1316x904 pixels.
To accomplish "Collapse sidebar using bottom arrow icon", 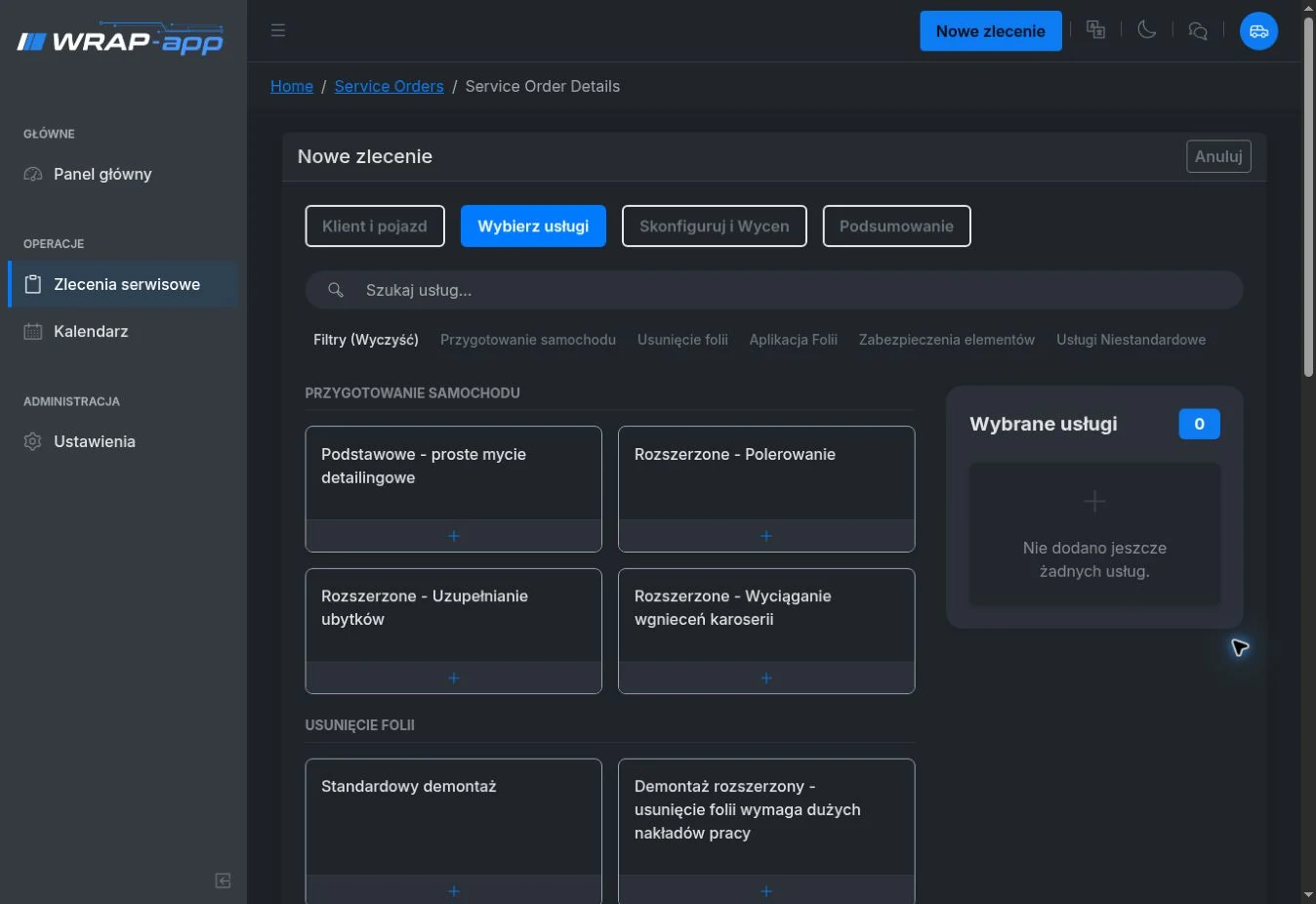I will coord(223,881).
